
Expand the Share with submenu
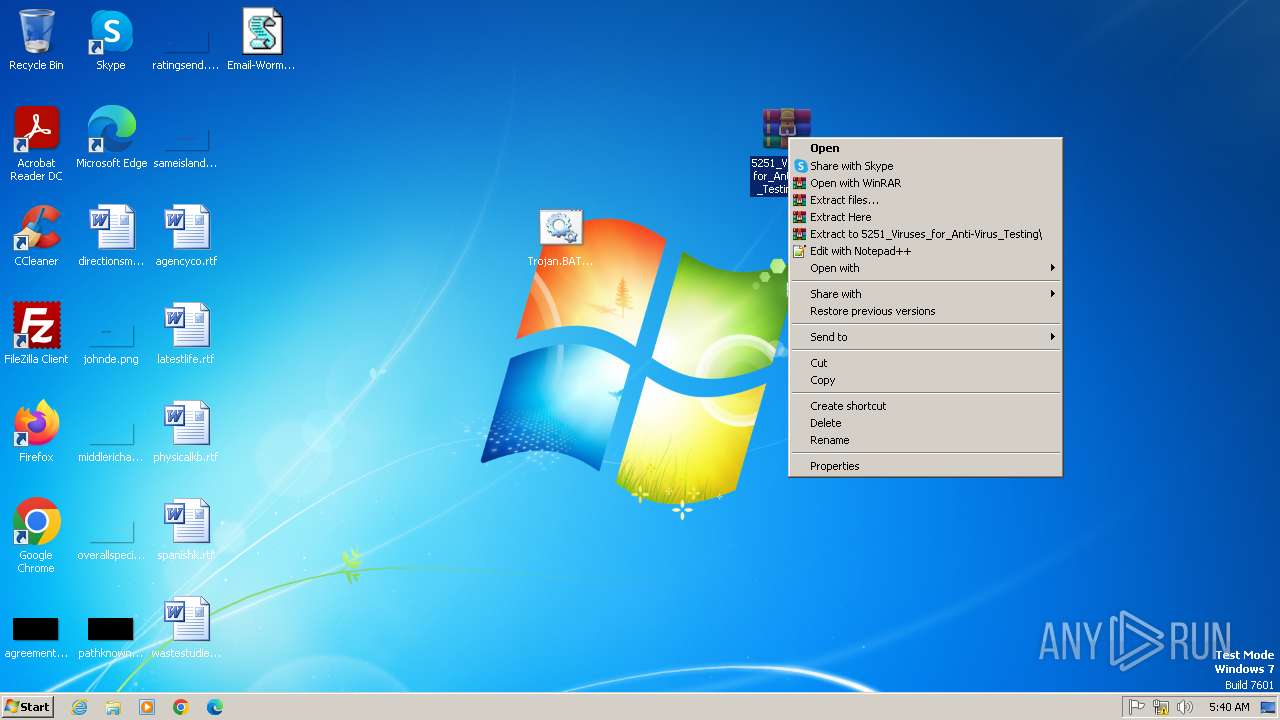tap(925, 294)
